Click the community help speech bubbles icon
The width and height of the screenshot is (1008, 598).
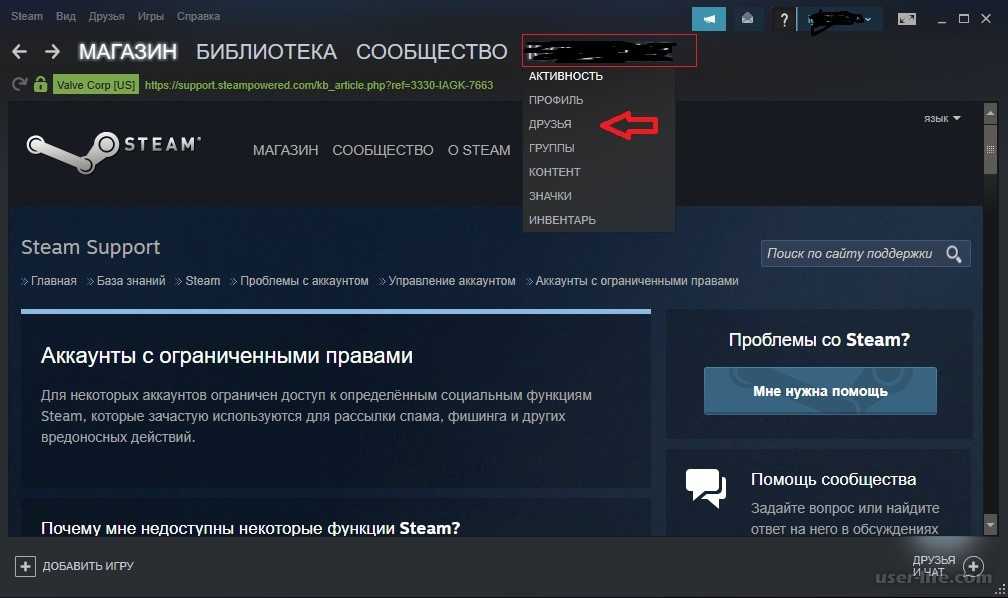(706, 488)
